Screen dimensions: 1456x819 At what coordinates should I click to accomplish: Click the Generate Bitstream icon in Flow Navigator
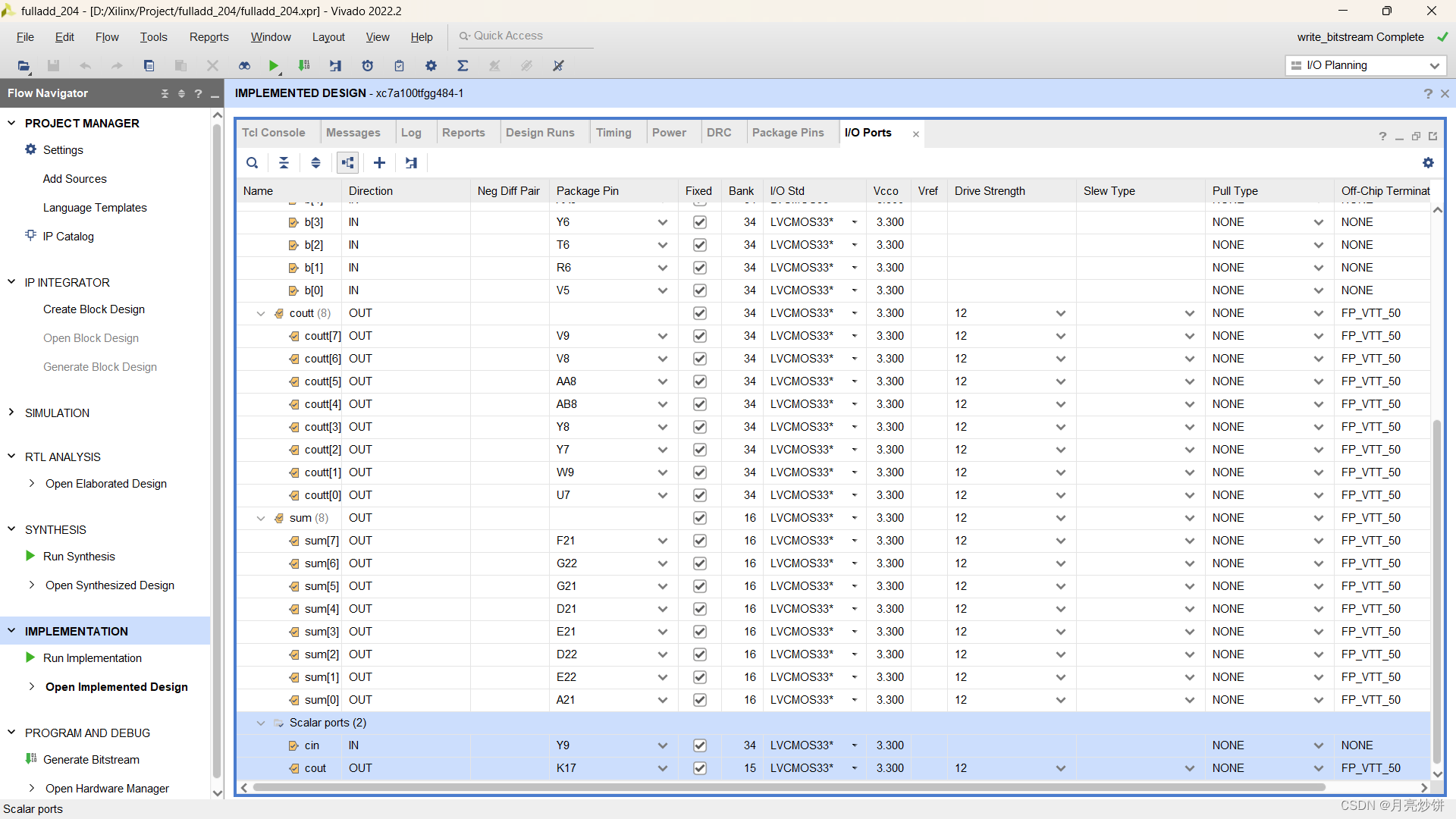tap(30, 758)
